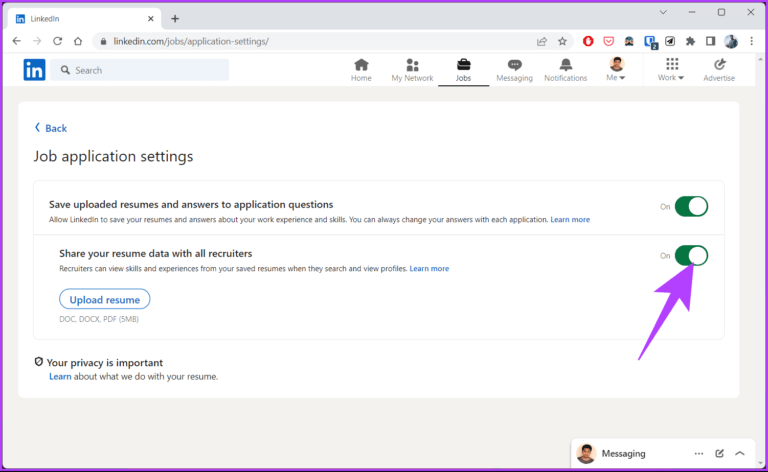This screenshot has height=472, width=768.
Task: Open a new browser tab
Action: [175, 19]
